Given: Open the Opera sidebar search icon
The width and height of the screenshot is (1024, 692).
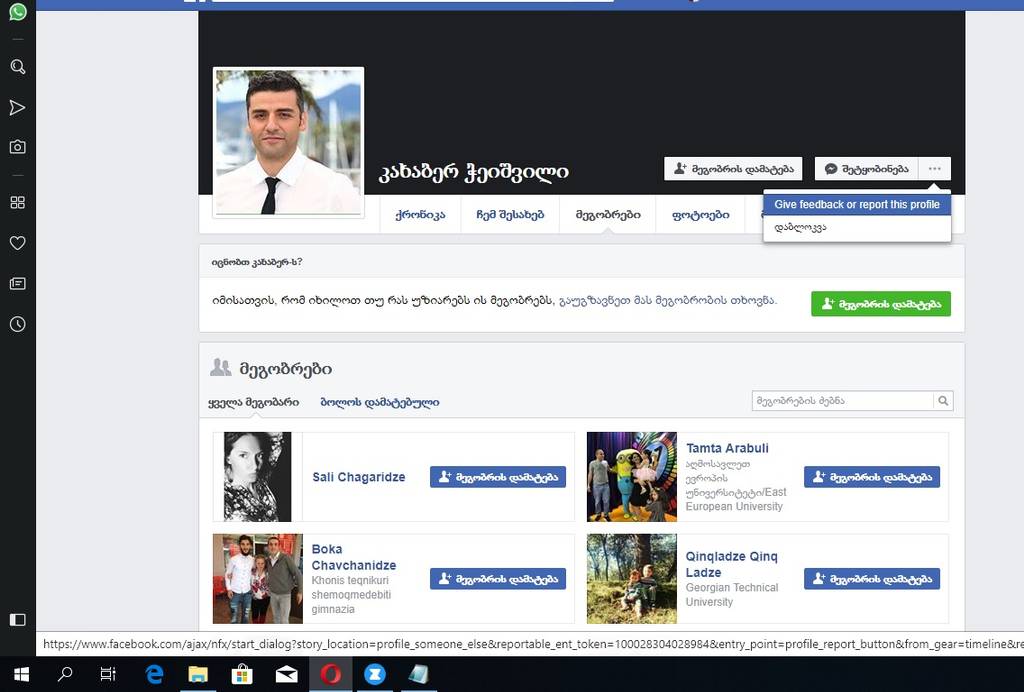Looking at the screenshot, I should (x=18, y=67).
